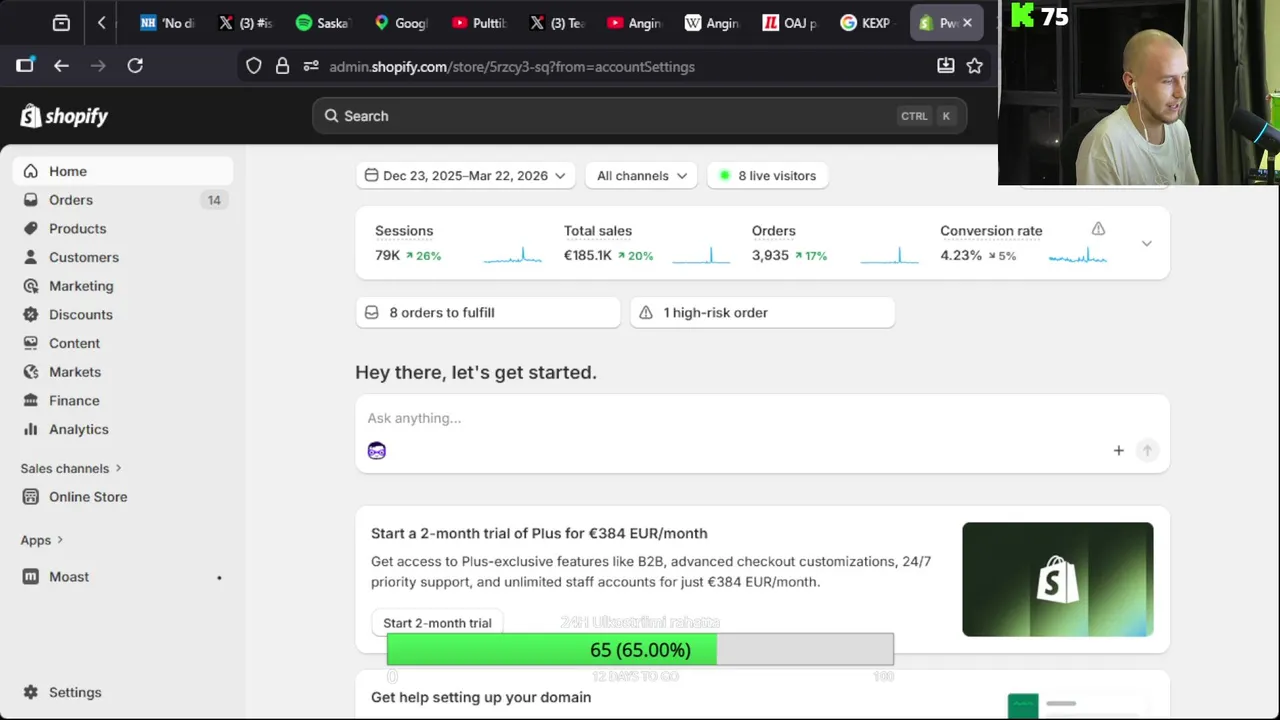Open the 8 orders to fulfill link
Viewport: 1280px width, 720px height.
[x=488, y=313]
